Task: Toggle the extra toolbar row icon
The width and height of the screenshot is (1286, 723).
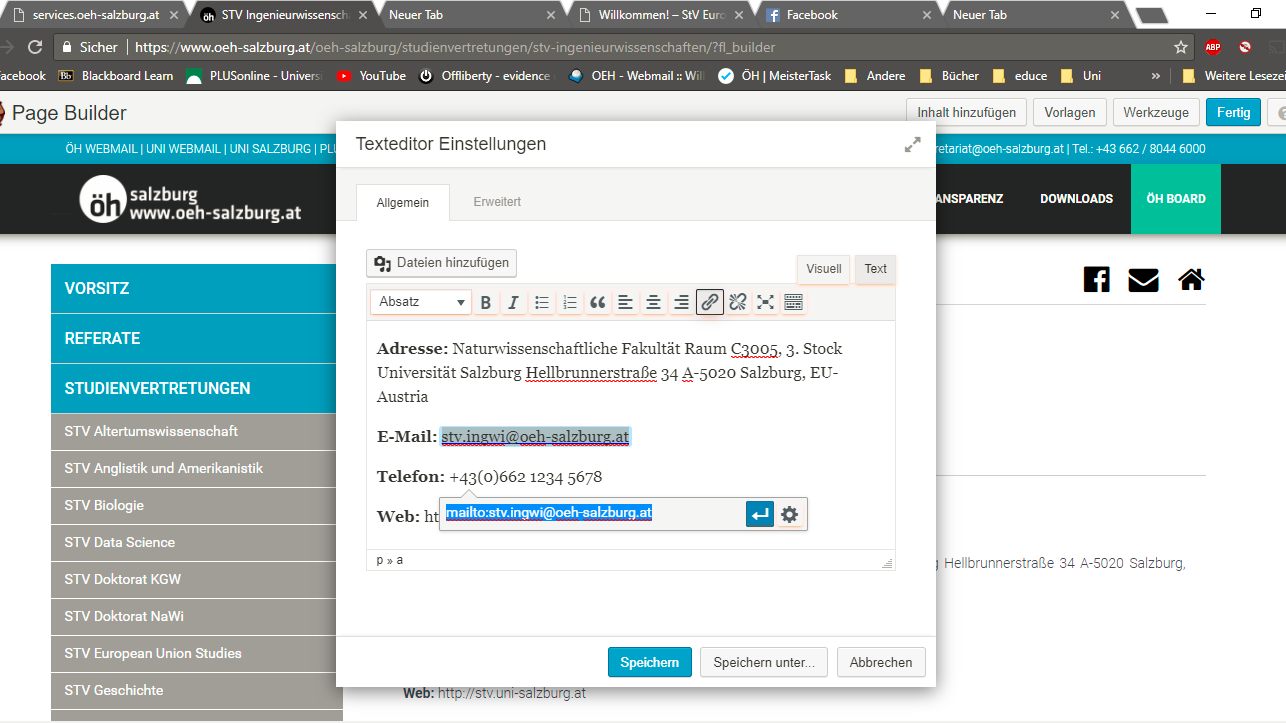Action: pyautogui.click(x=794, y=302)
